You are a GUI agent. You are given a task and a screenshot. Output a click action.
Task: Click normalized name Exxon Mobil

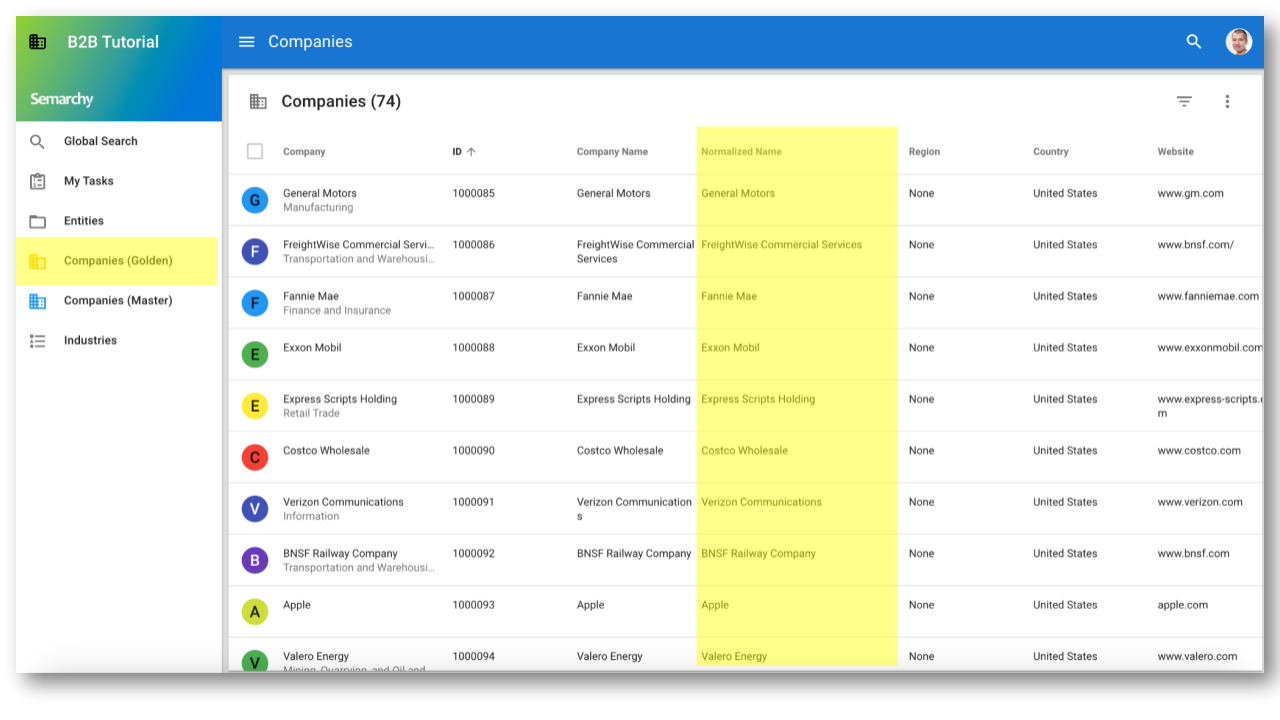pyautogui.click(x=730, y=348)
